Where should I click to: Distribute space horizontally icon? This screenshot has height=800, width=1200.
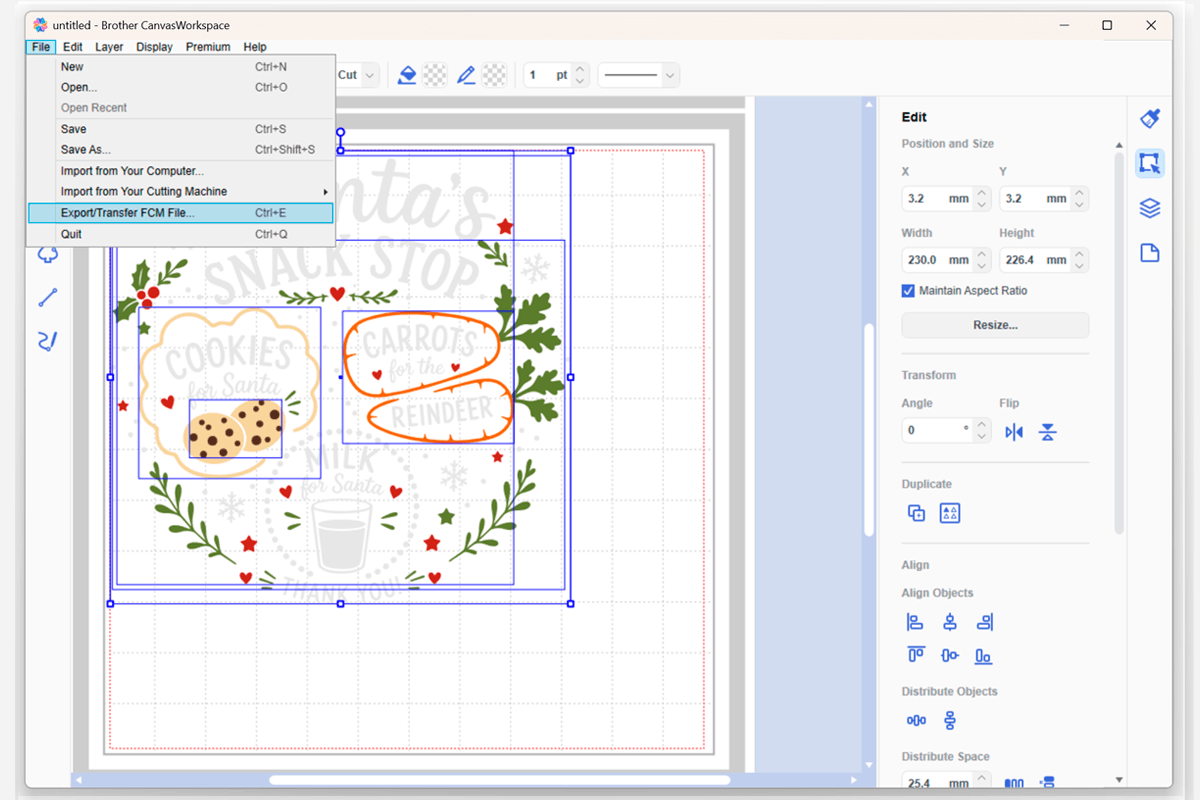(1014, 783)
